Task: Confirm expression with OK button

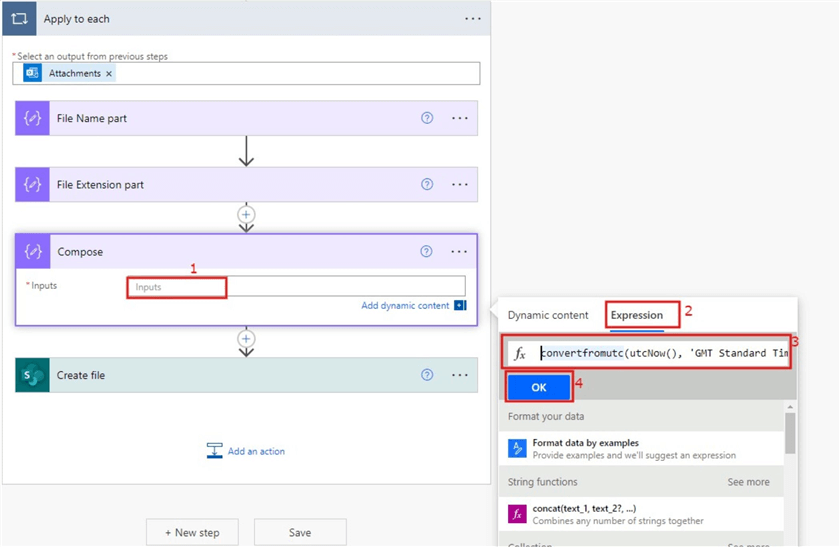Action: click(x=539, y=387)
